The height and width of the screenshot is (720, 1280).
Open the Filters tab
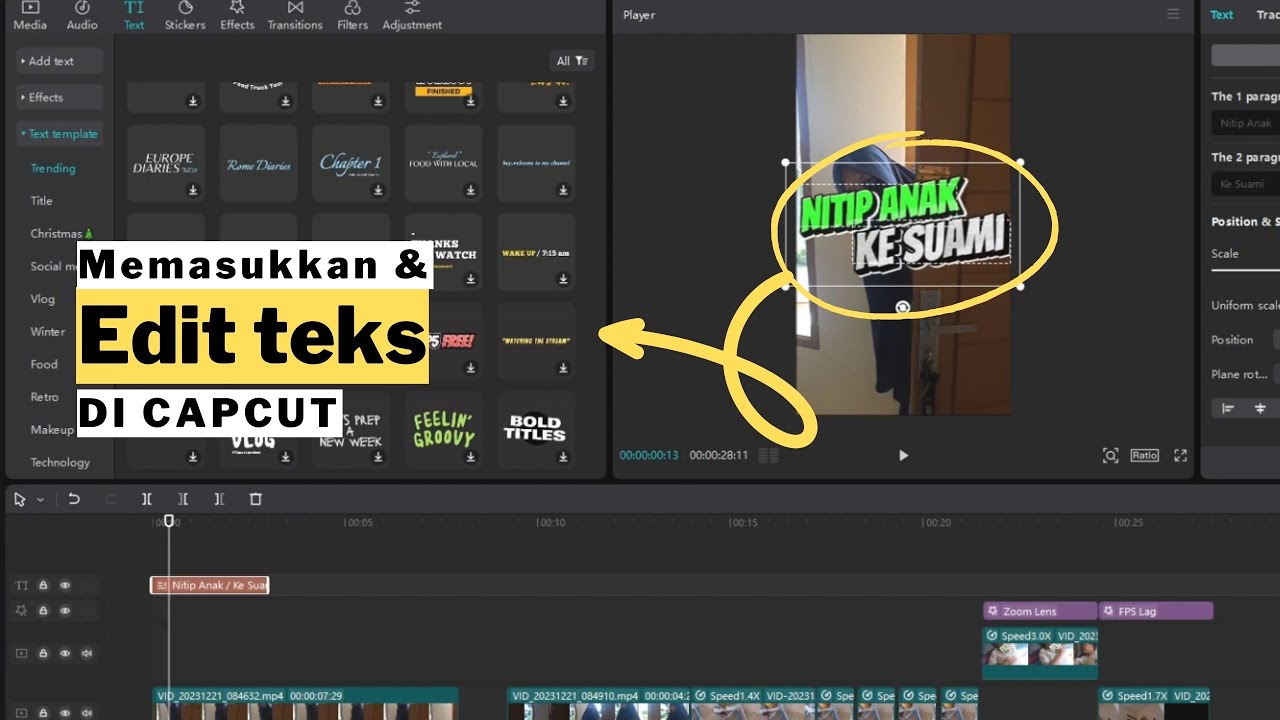point(352,16)
